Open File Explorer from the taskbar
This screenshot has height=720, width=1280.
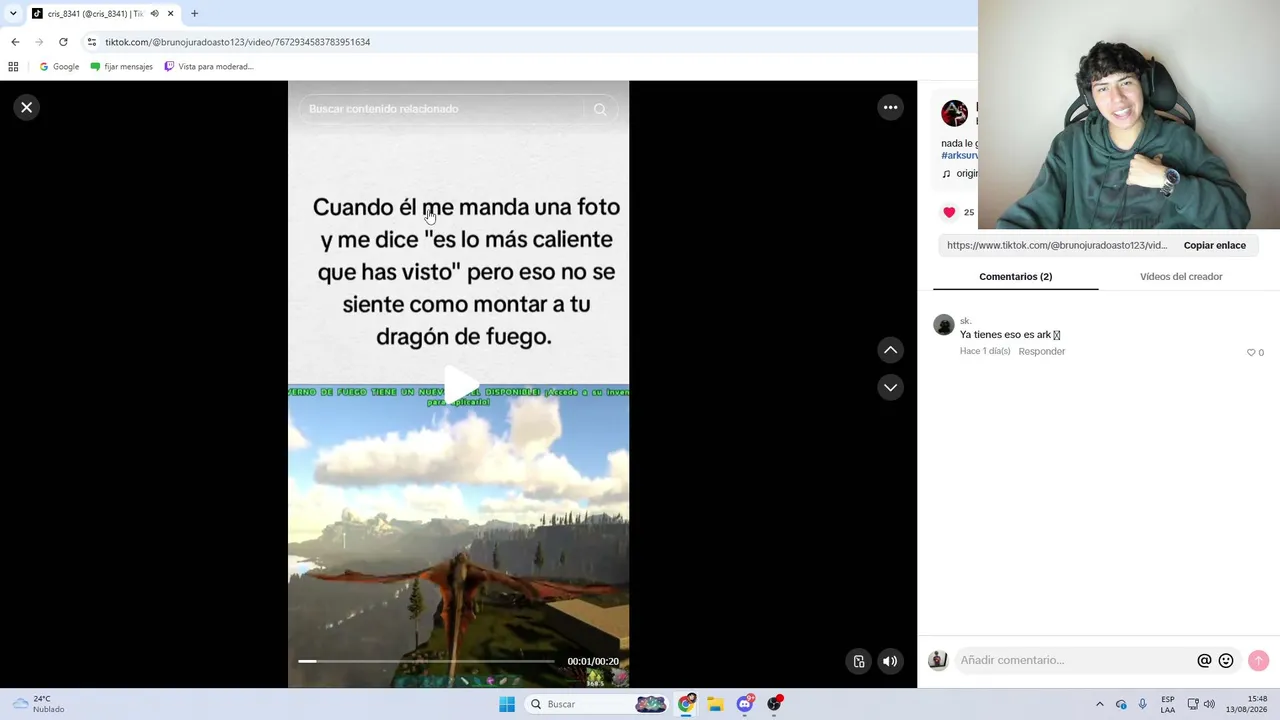click(715, 704)
